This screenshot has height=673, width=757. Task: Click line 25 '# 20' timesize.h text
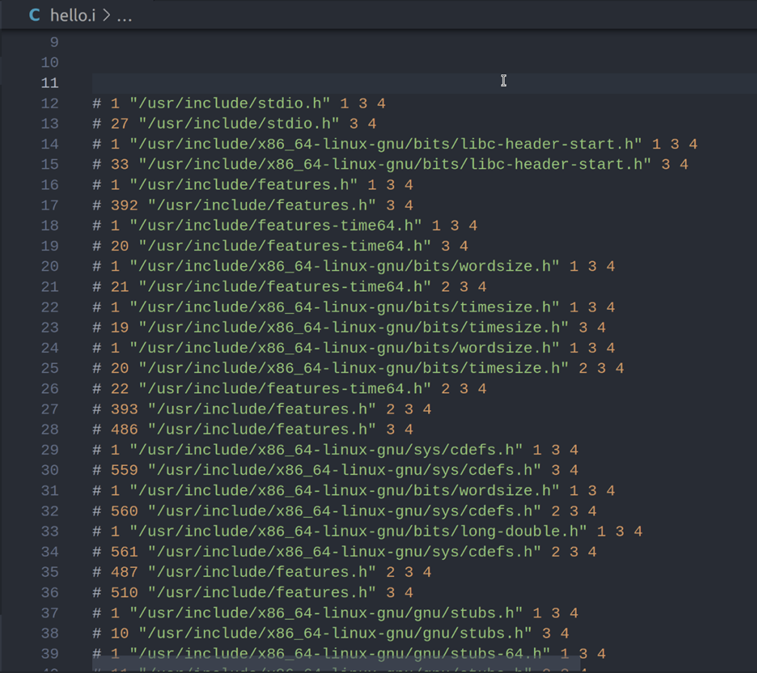(x=358, y=368)
